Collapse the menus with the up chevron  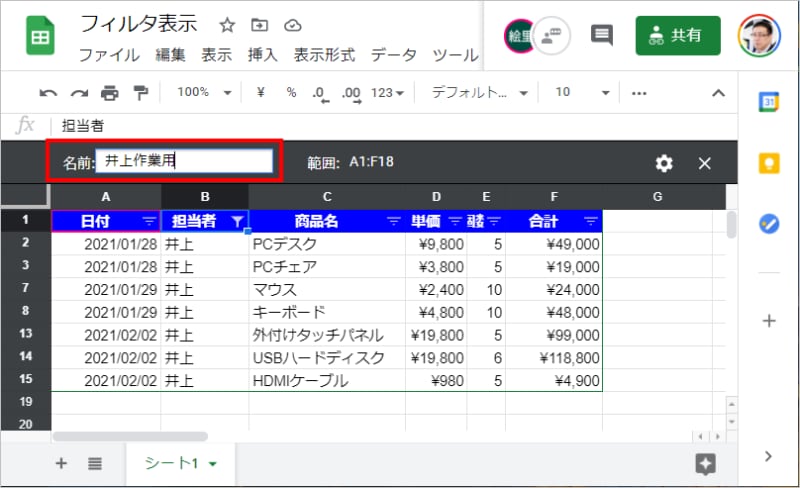click(718, 93)
